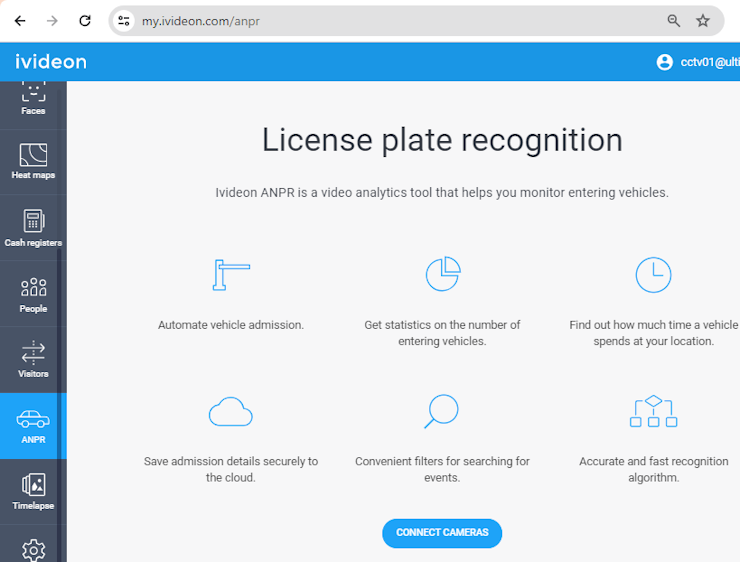The image size is (740, 562).
Task: Click the magnifying glass search filters icon
Action: [441, 411]
